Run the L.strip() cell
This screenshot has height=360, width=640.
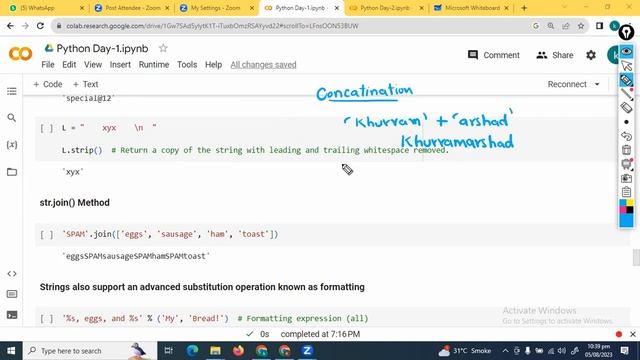[47, 128]
